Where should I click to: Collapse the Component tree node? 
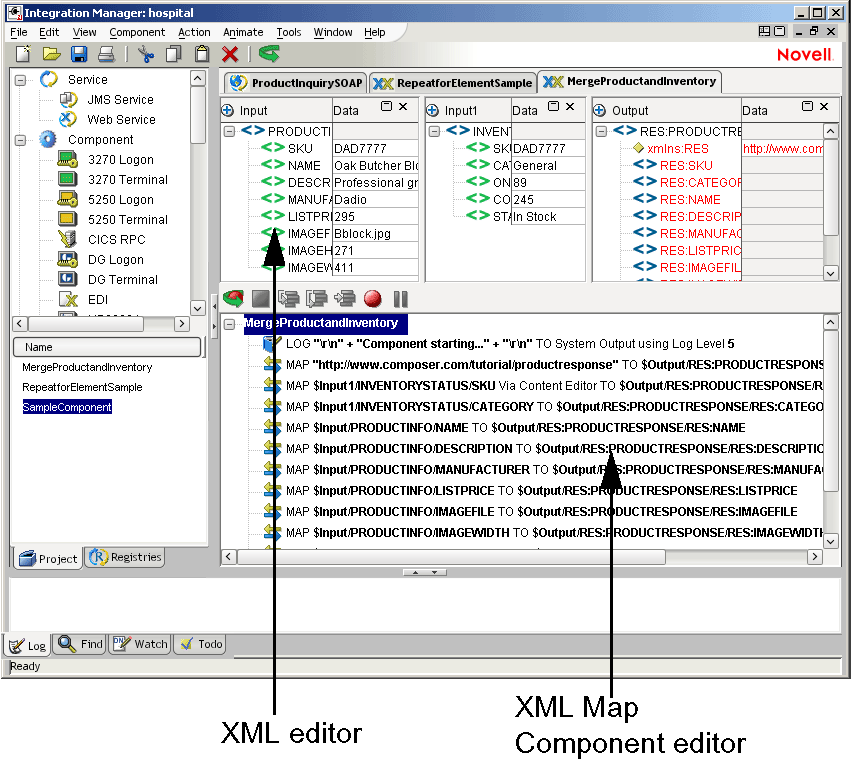(20, 140)
